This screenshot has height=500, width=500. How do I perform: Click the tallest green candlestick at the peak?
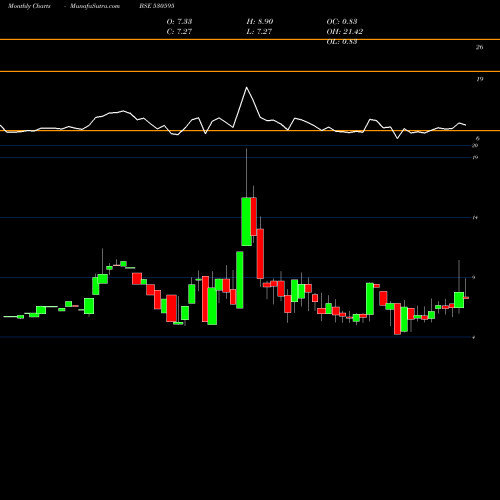[246, 222]
